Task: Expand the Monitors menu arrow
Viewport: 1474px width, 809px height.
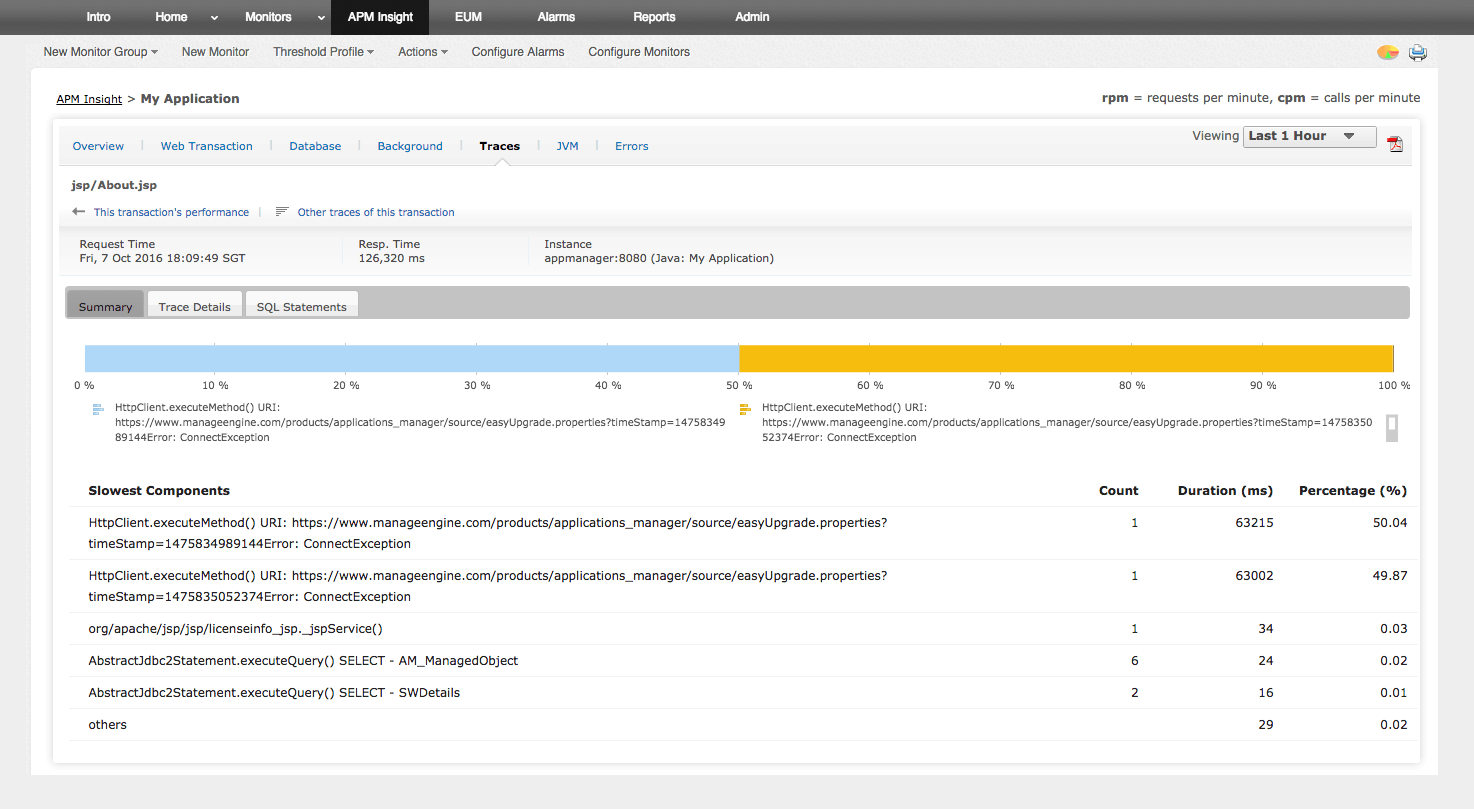Action: 320,18
